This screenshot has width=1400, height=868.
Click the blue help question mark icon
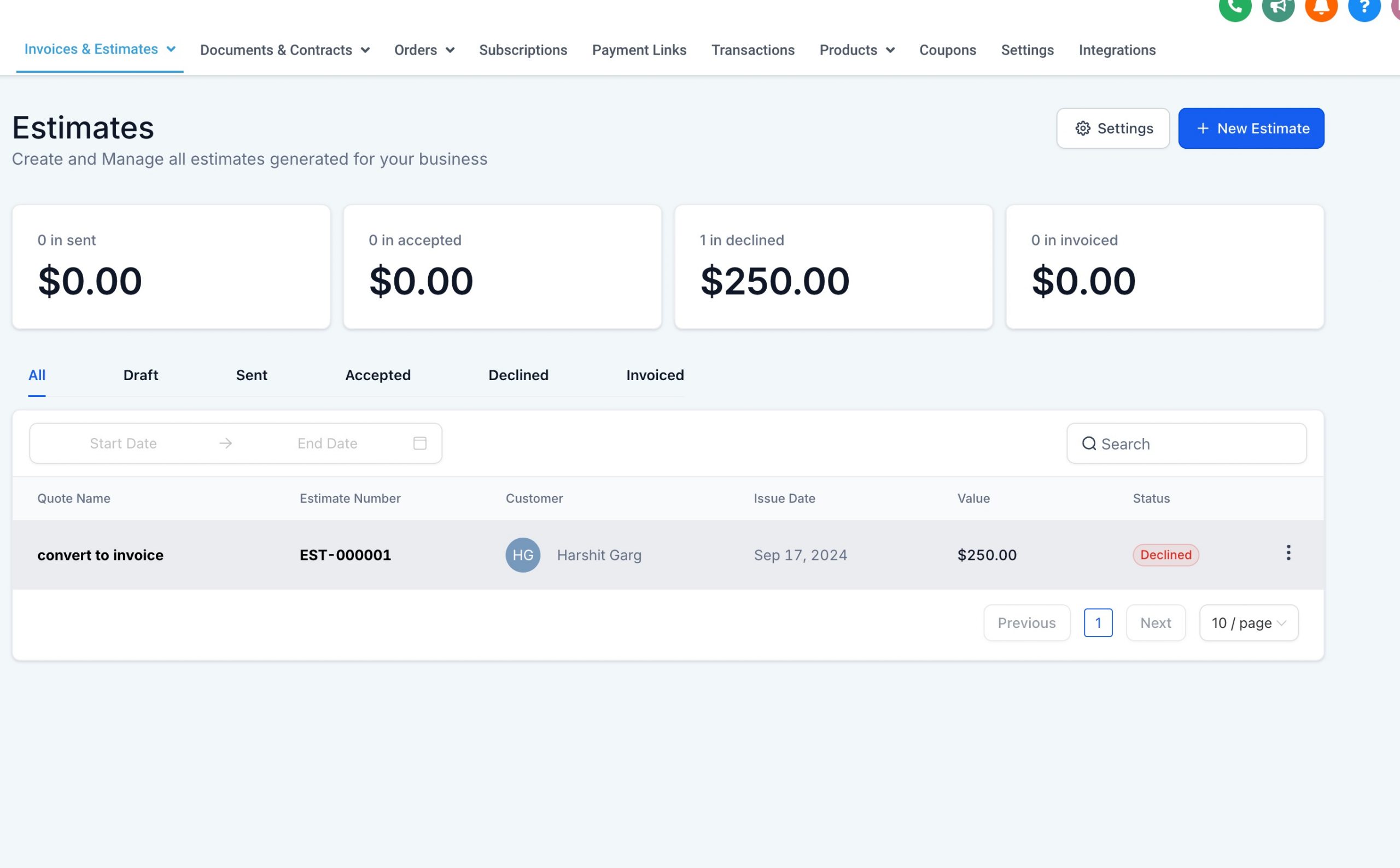click(x=1364, y=8)
